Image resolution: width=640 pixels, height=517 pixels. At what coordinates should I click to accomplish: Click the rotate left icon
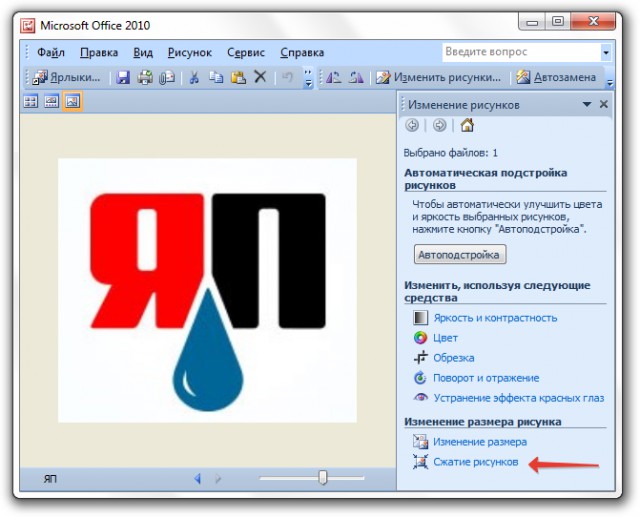pyautogui.click(x=333, y=77)
